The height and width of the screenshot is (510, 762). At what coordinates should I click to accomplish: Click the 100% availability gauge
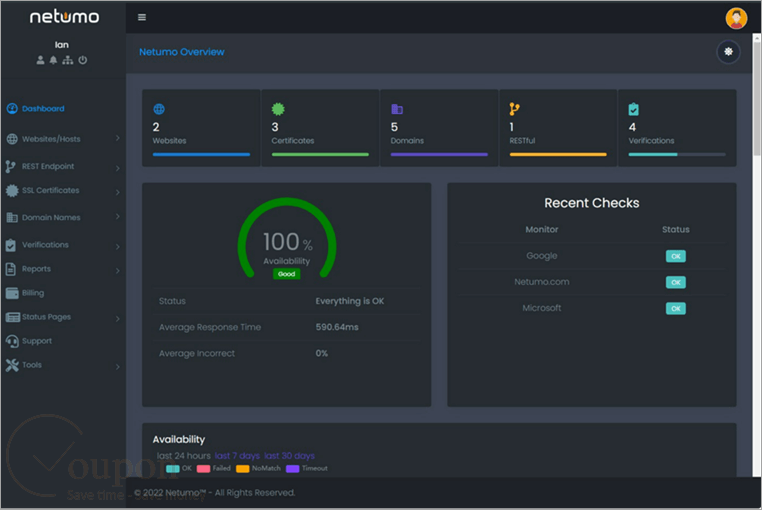tap(287, 238)
